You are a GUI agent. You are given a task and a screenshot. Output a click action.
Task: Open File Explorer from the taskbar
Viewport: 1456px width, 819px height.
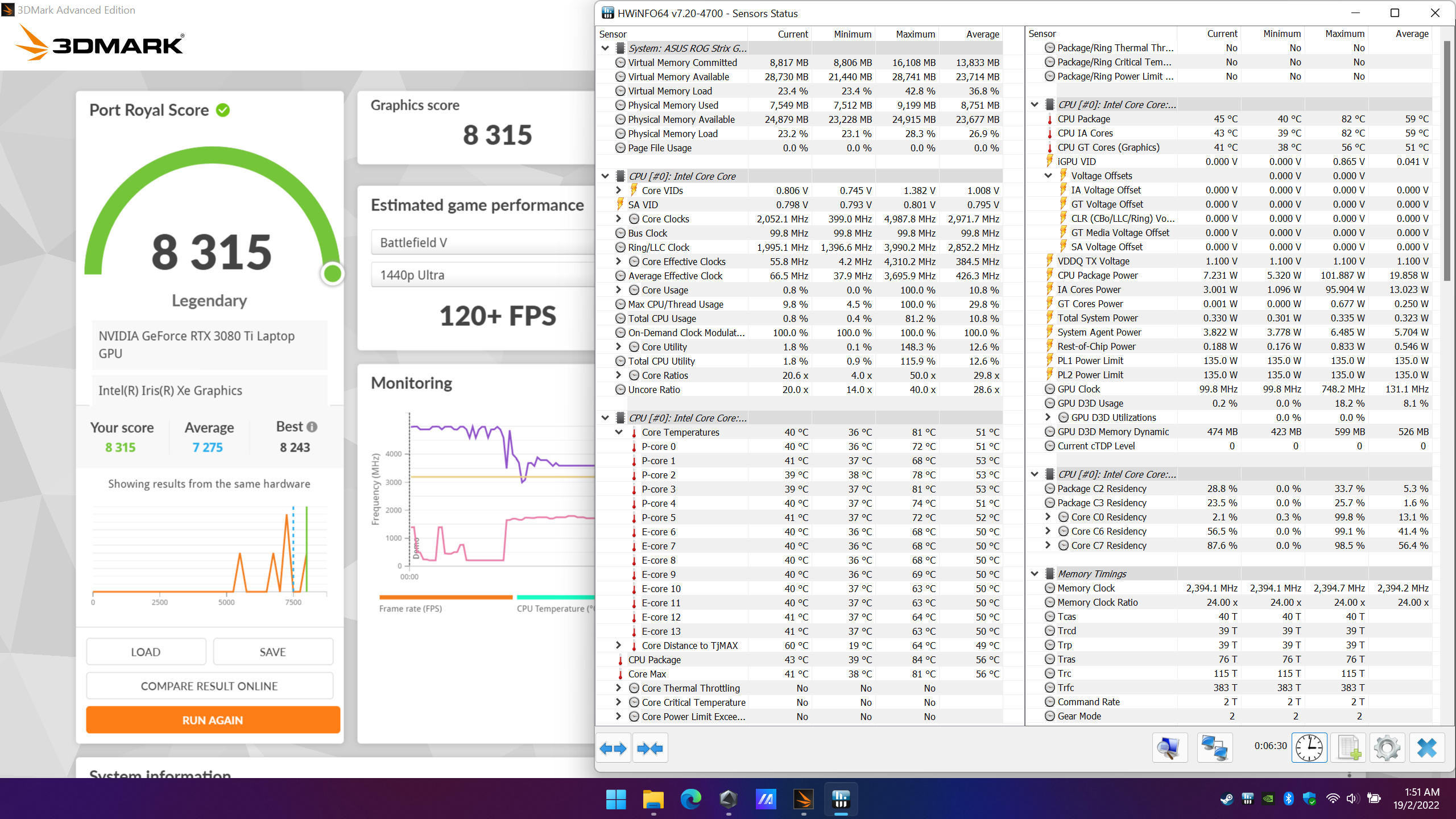click(x=653, y=799)
